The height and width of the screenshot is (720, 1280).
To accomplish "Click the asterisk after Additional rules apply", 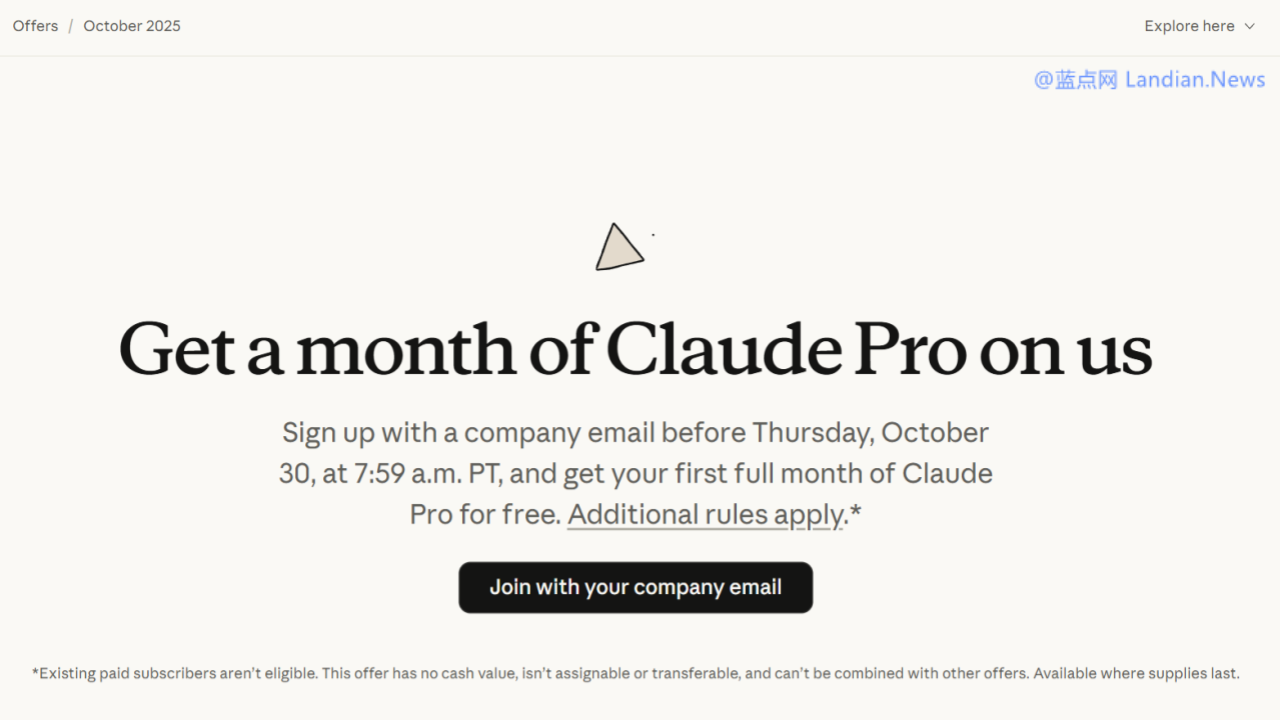I will 856,514.
